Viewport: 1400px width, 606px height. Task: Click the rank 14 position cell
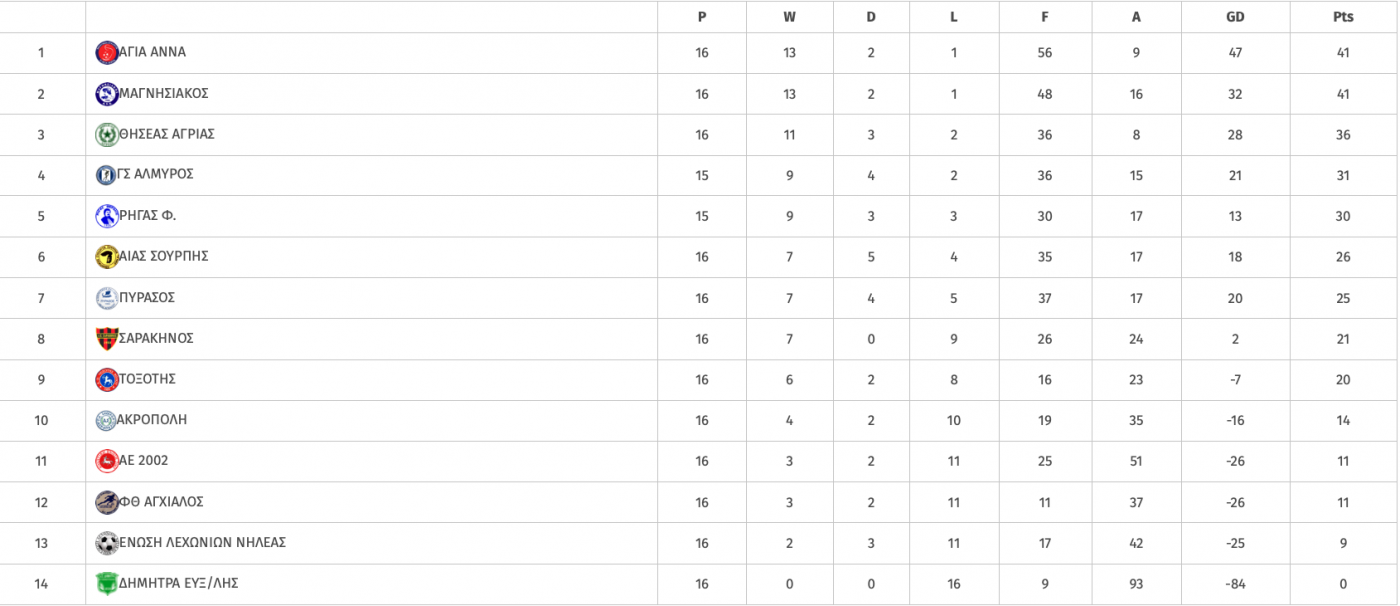(x=41, y=584)
